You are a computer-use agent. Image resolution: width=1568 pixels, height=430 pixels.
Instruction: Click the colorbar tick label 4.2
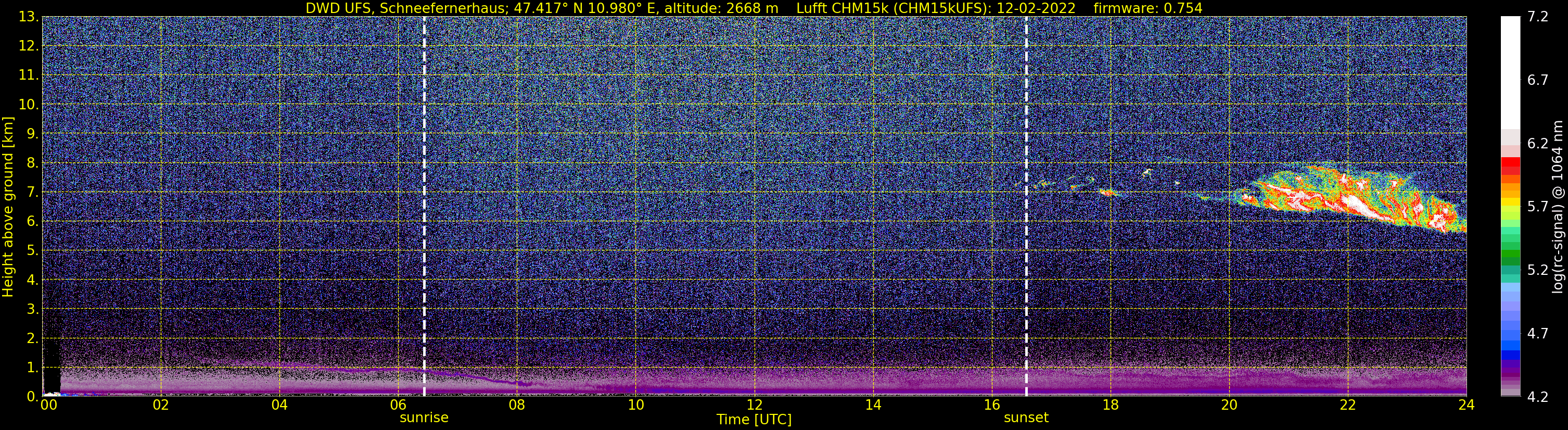pyautogui.click(x=1538, y=397)
